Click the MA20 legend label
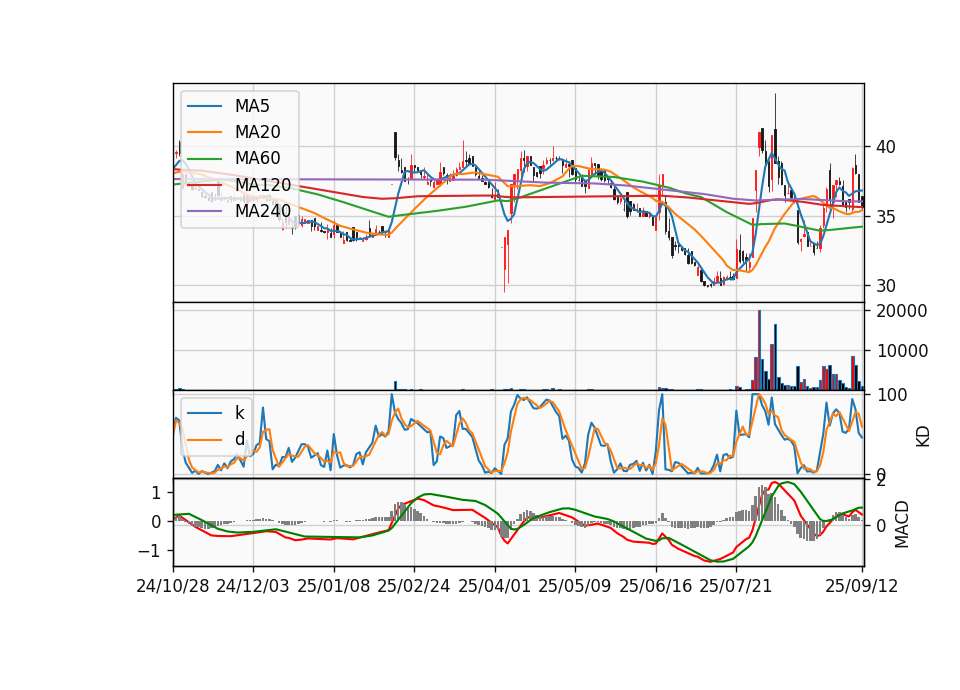 [257, 132]
